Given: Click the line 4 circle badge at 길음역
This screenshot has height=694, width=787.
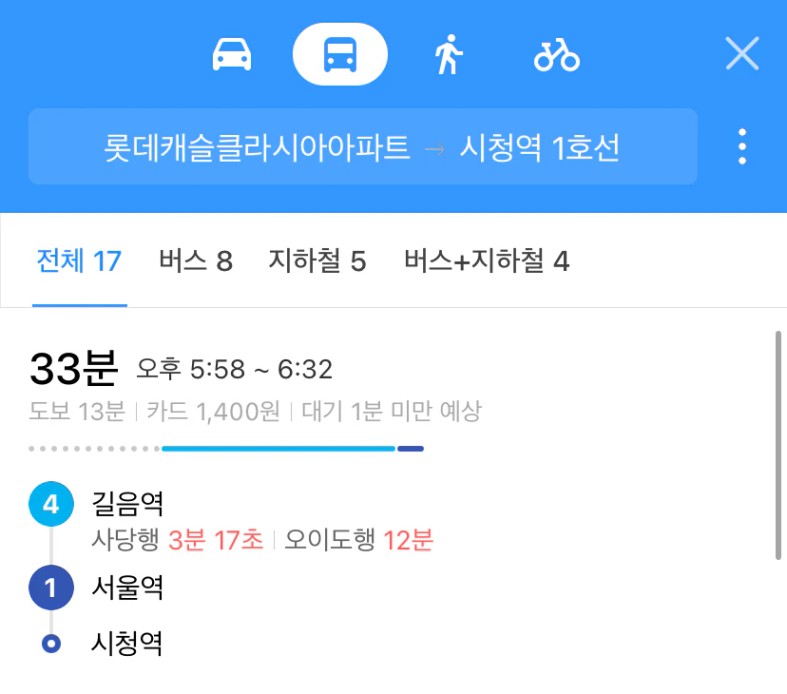Looking at the screenshot, I should click(x=51, y=504).
